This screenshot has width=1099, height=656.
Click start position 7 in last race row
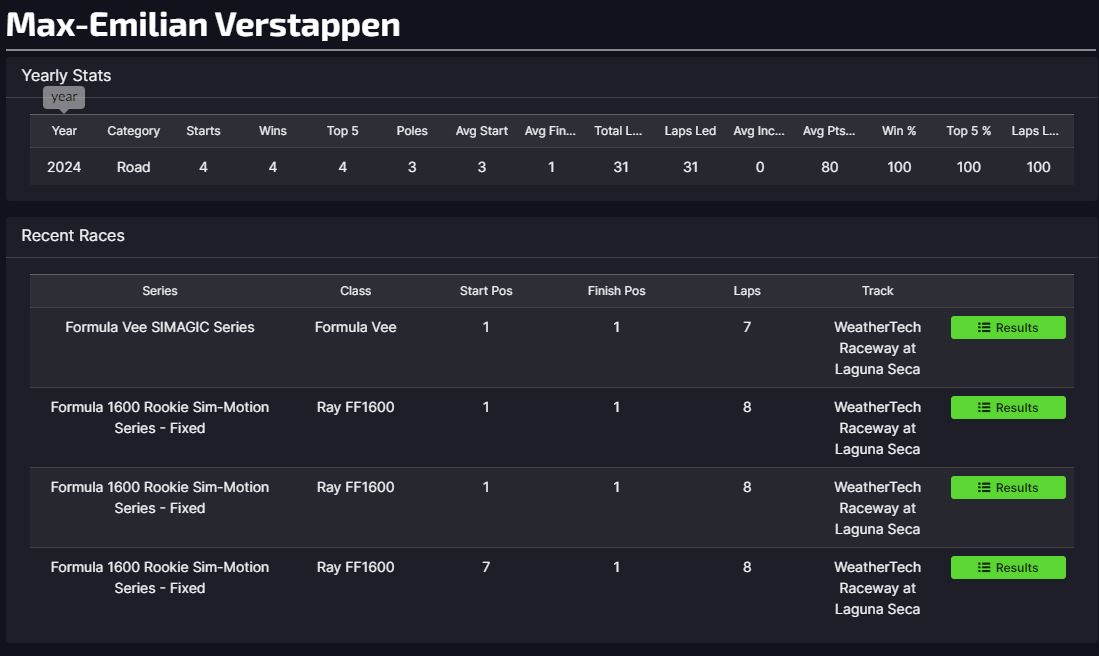[486, 567]
